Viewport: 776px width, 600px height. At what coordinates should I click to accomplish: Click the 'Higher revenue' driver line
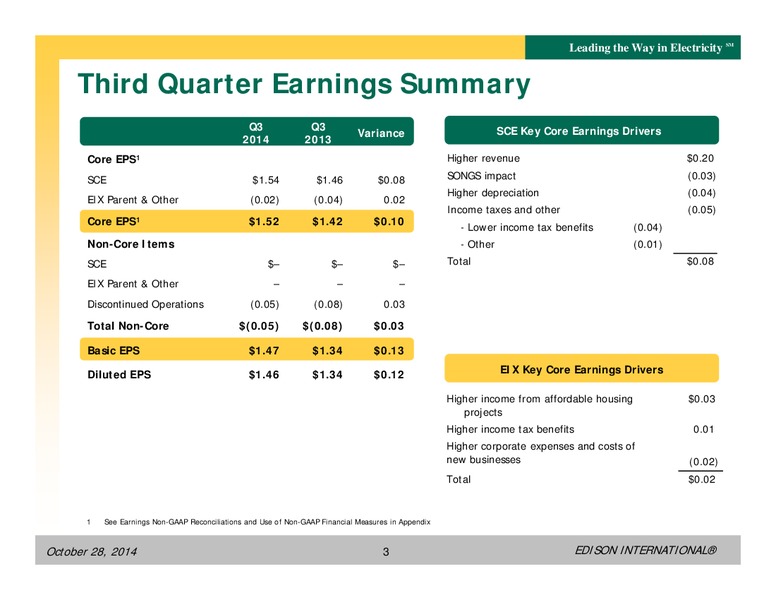tap(483, 158)
